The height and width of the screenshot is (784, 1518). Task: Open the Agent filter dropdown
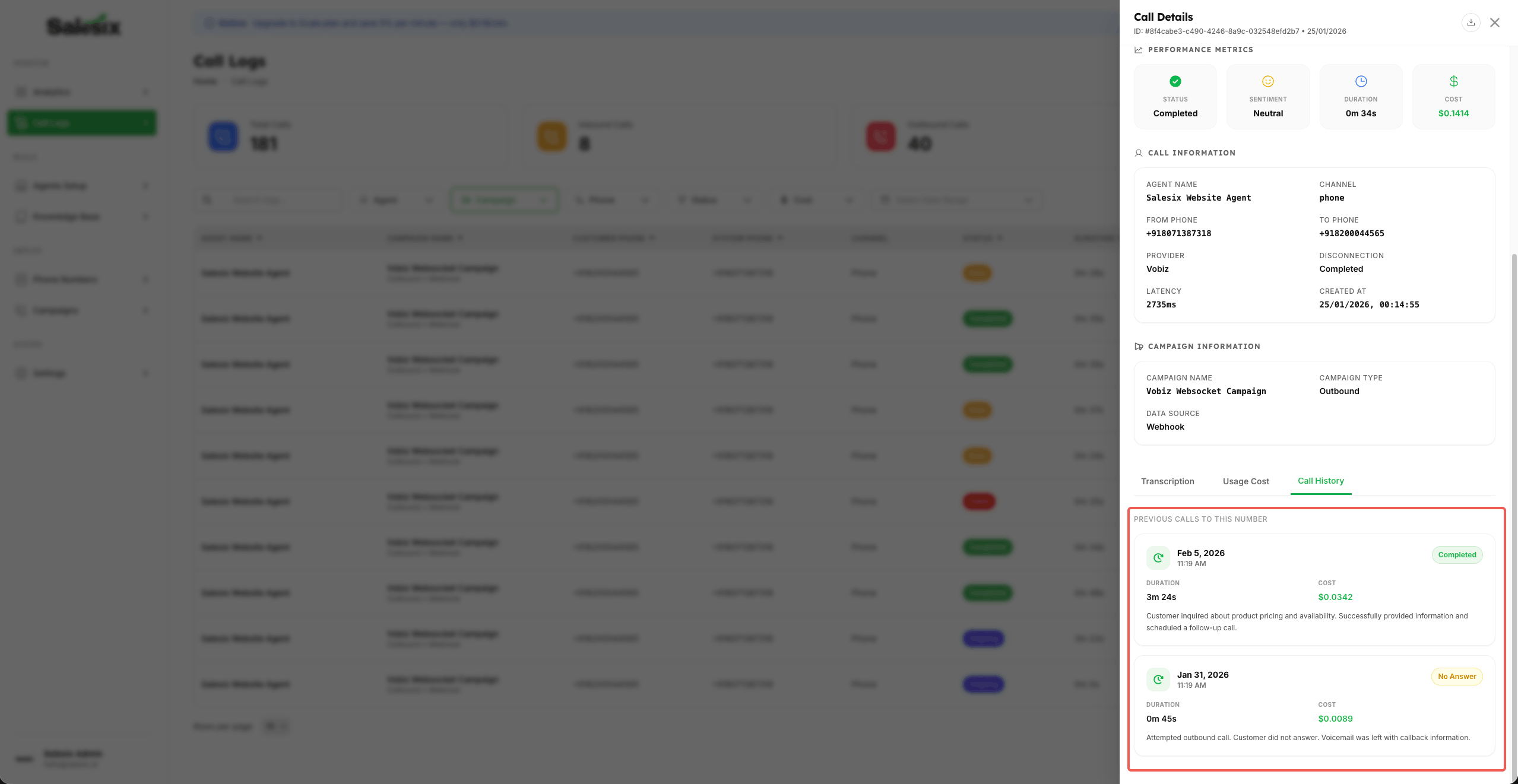coord(396,199)
